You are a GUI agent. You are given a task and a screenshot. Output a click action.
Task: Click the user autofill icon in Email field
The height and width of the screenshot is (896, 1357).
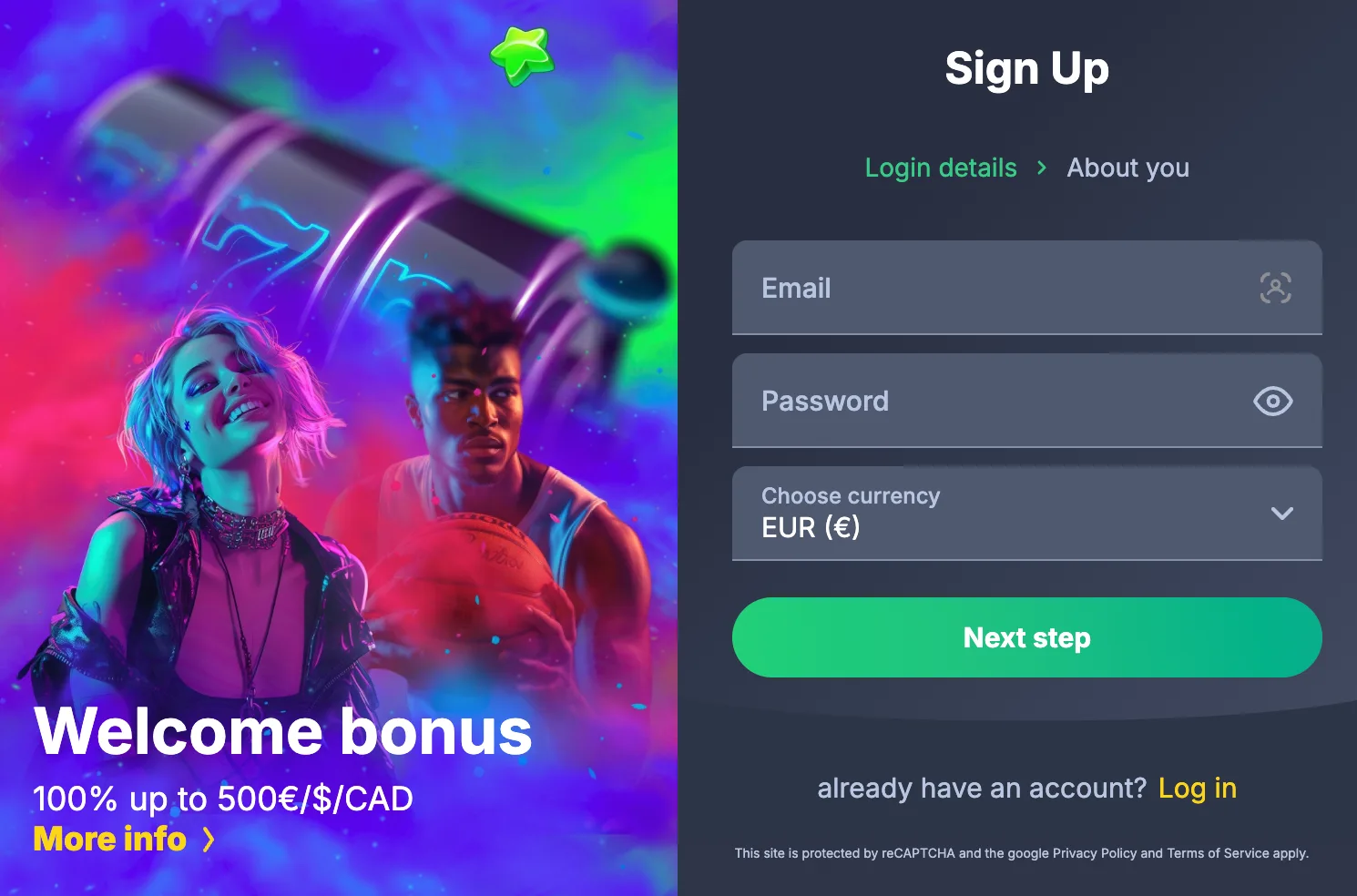[x=1275, y=288]
